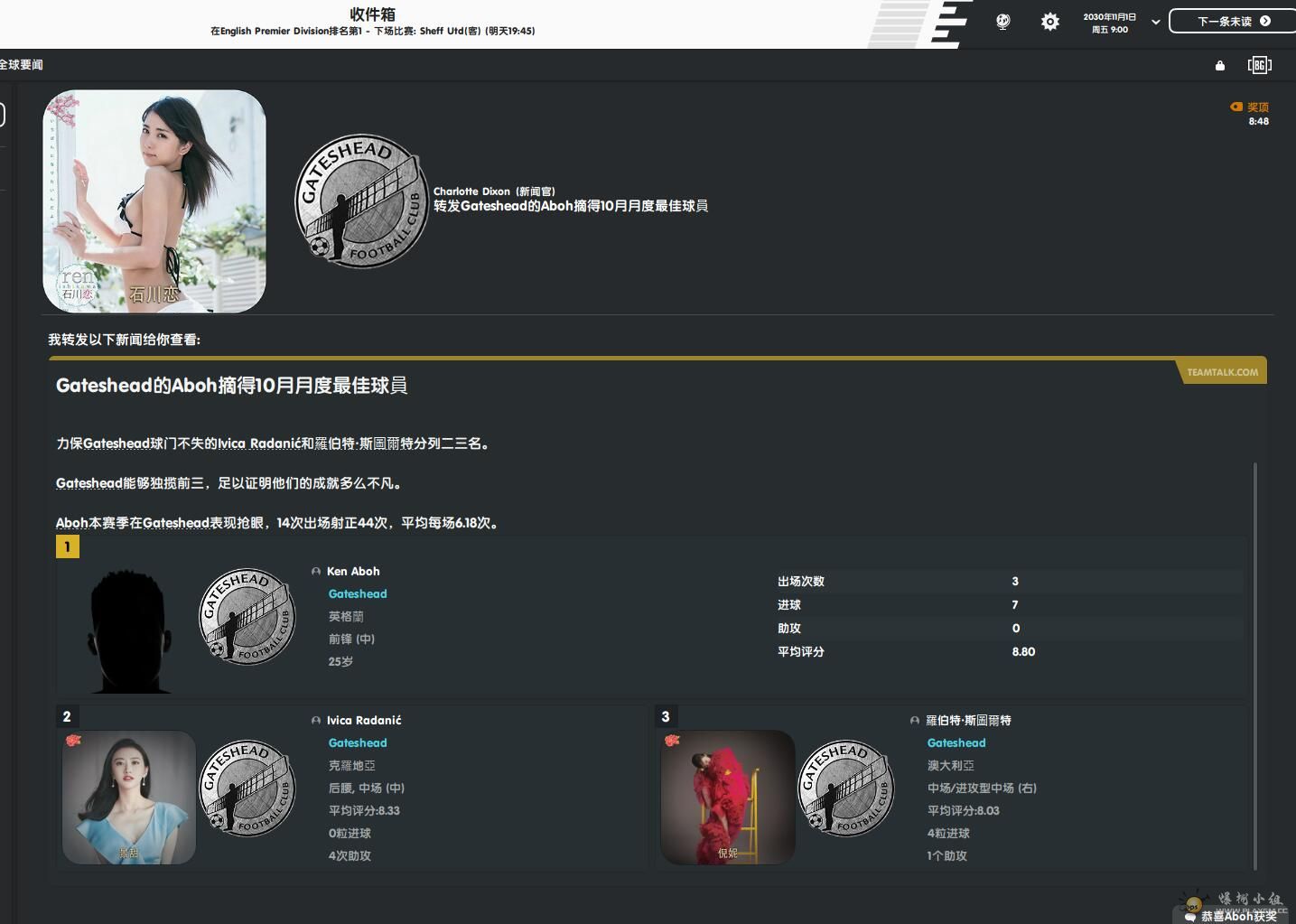Select nationality 克羅地亞 text
The width and height of the screenshot is (1296, 924).
pyautogui.click(x=352, y=766)
